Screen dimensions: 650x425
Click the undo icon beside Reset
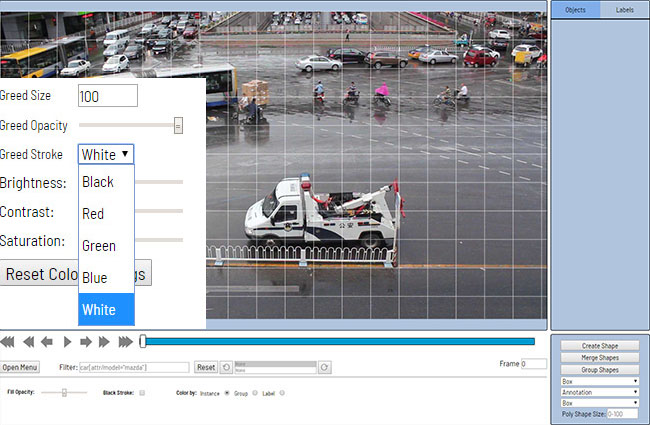tap(226, 368)
